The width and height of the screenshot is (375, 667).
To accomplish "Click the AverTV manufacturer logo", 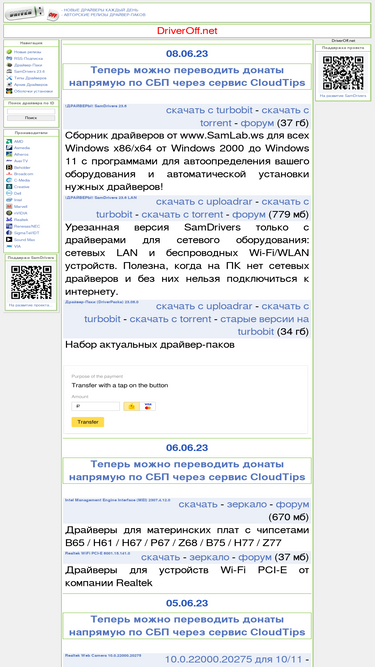I will coord(9,161).
